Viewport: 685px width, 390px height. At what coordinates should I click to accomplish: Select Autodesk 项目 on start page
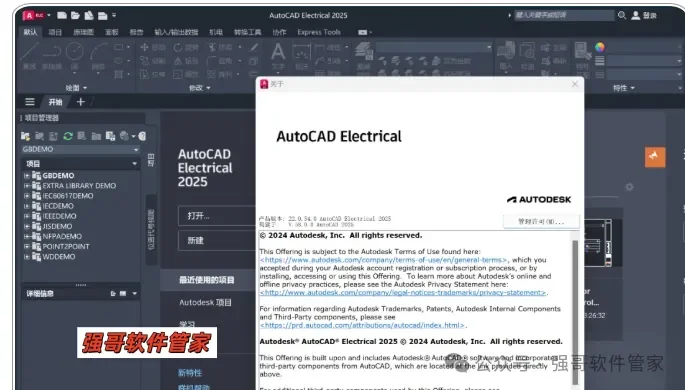[x=205, y=302]
